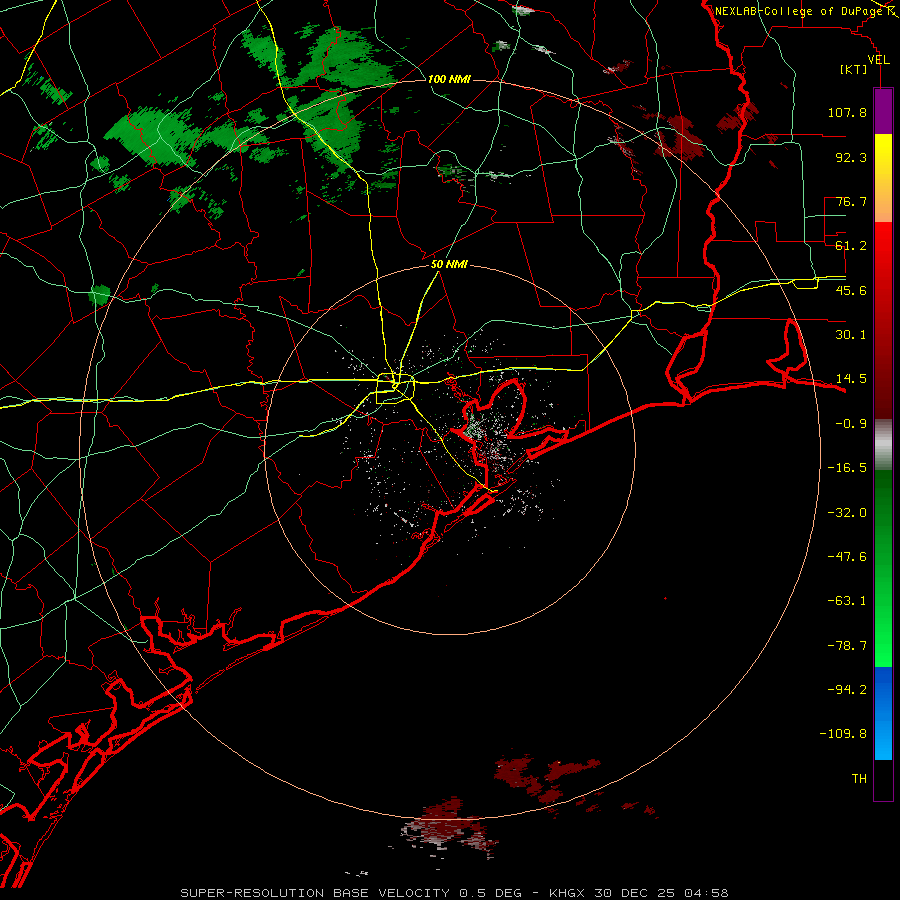This screenshot has height=900, width=900.
Task: Select the -32.0 value on velocity scale
Action: [847, 513]
